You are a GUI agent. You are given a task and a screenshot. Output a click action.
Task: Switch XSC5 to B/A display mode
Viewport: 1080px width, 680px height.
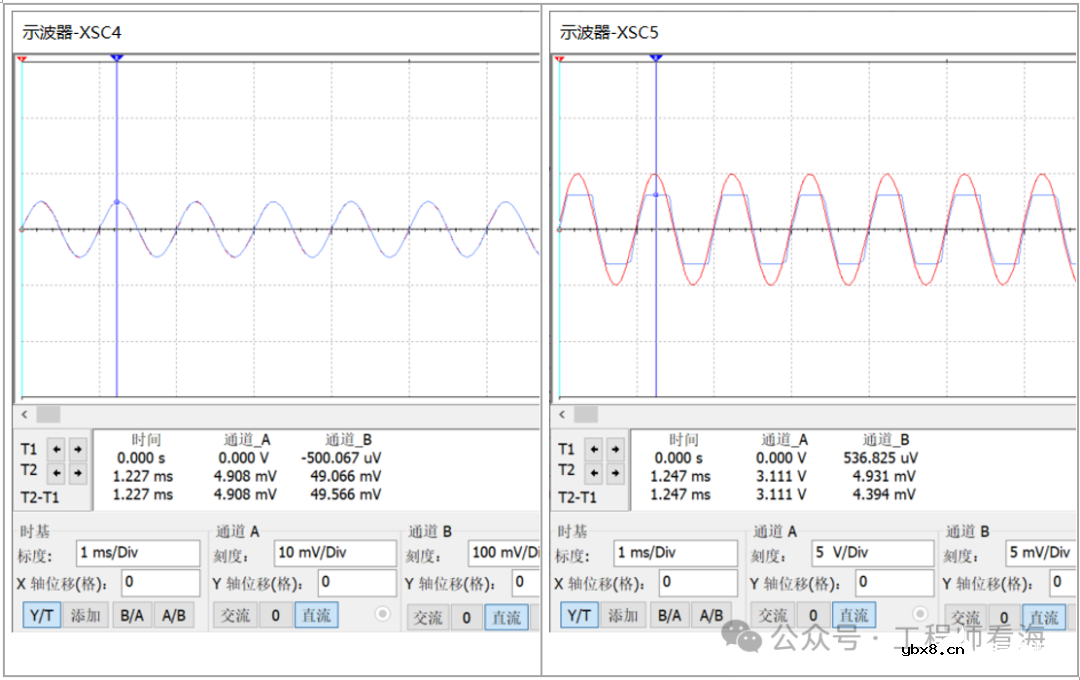(669, 615)
